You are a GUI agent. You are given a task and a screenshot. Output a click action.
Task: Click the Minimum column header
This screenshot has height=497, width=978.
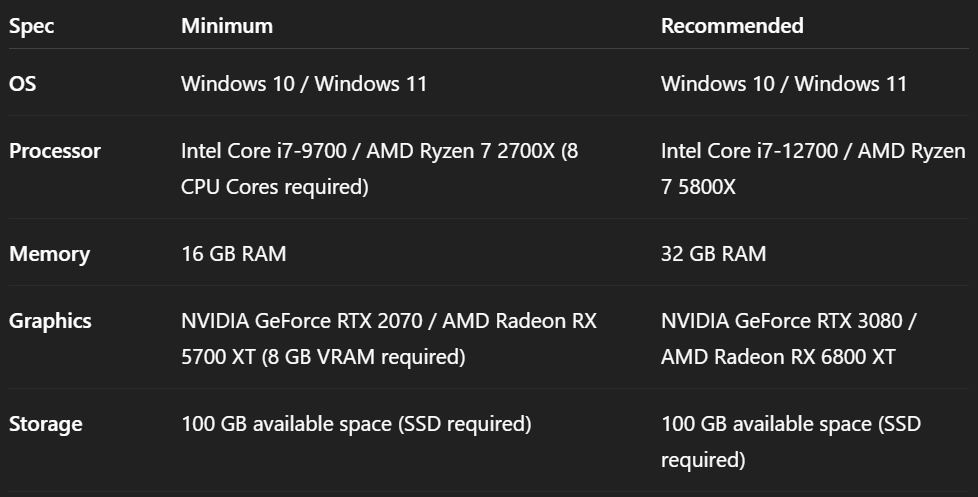click(x=226, y=26)
